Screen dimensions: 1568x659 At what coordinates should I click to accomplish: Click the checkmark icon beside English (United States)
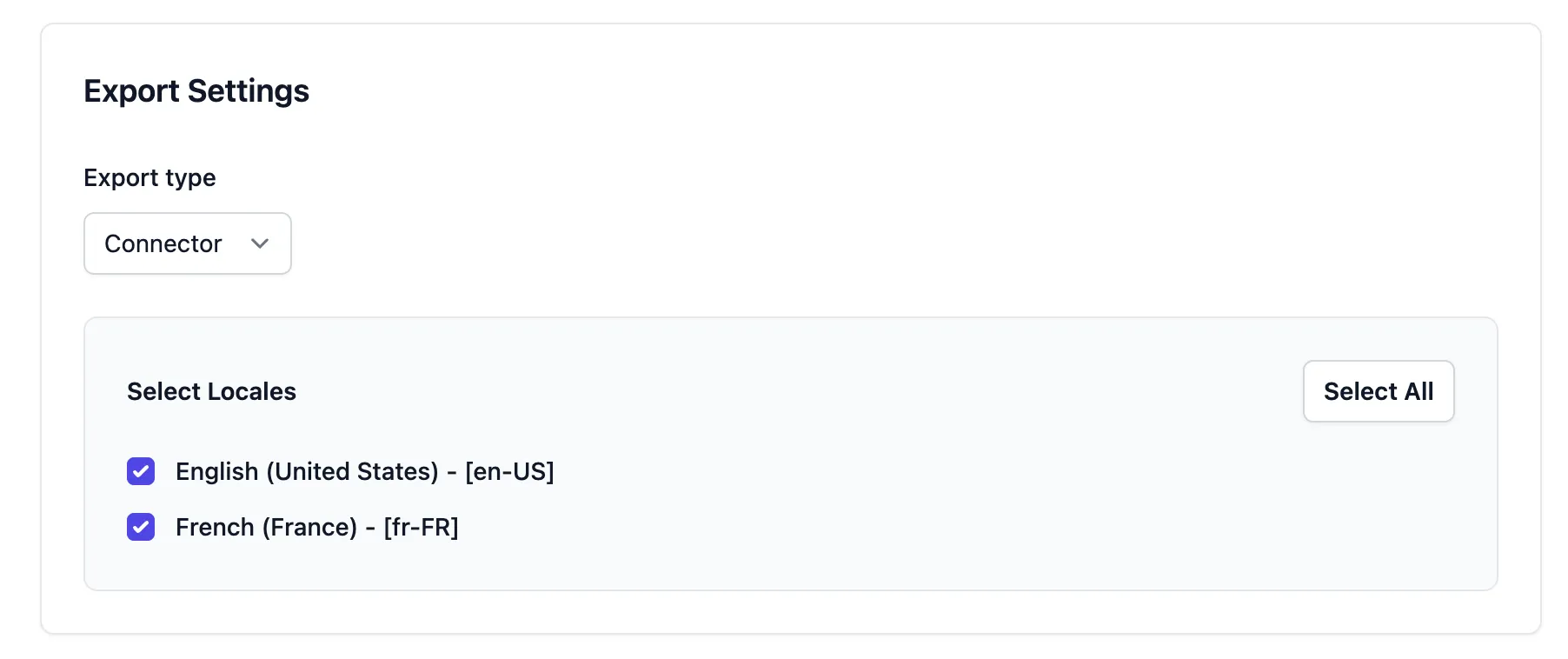[x=141, y=471]
